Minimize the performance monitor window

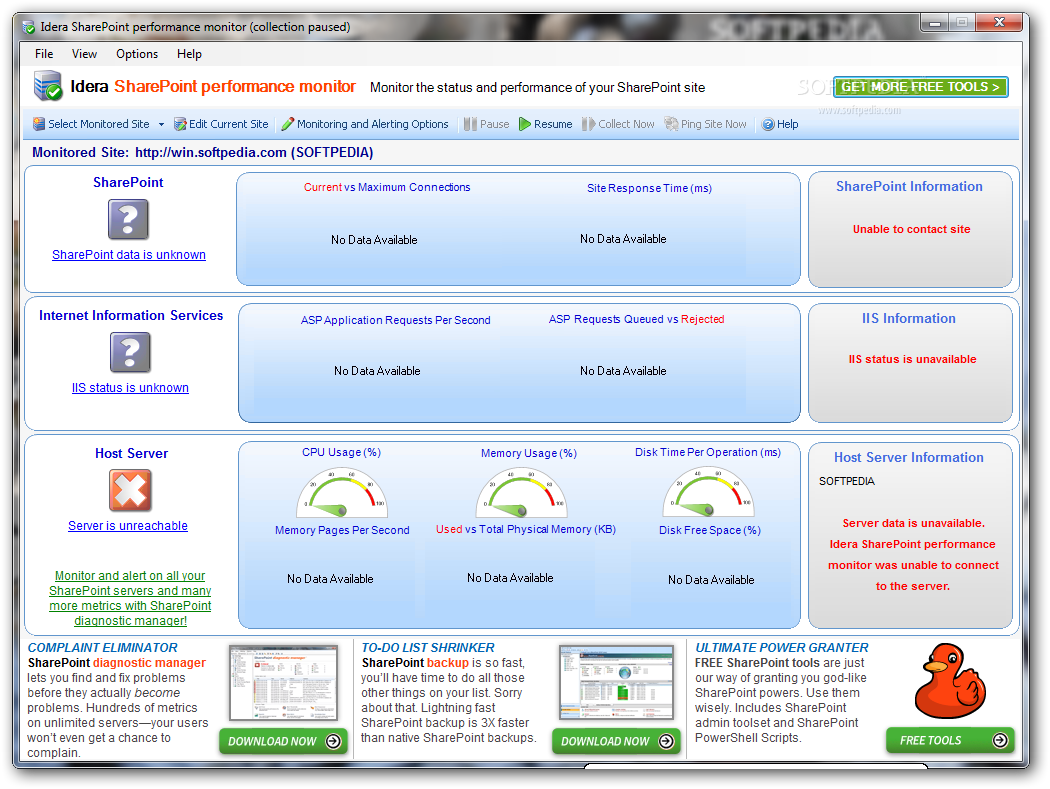(935, 23)
